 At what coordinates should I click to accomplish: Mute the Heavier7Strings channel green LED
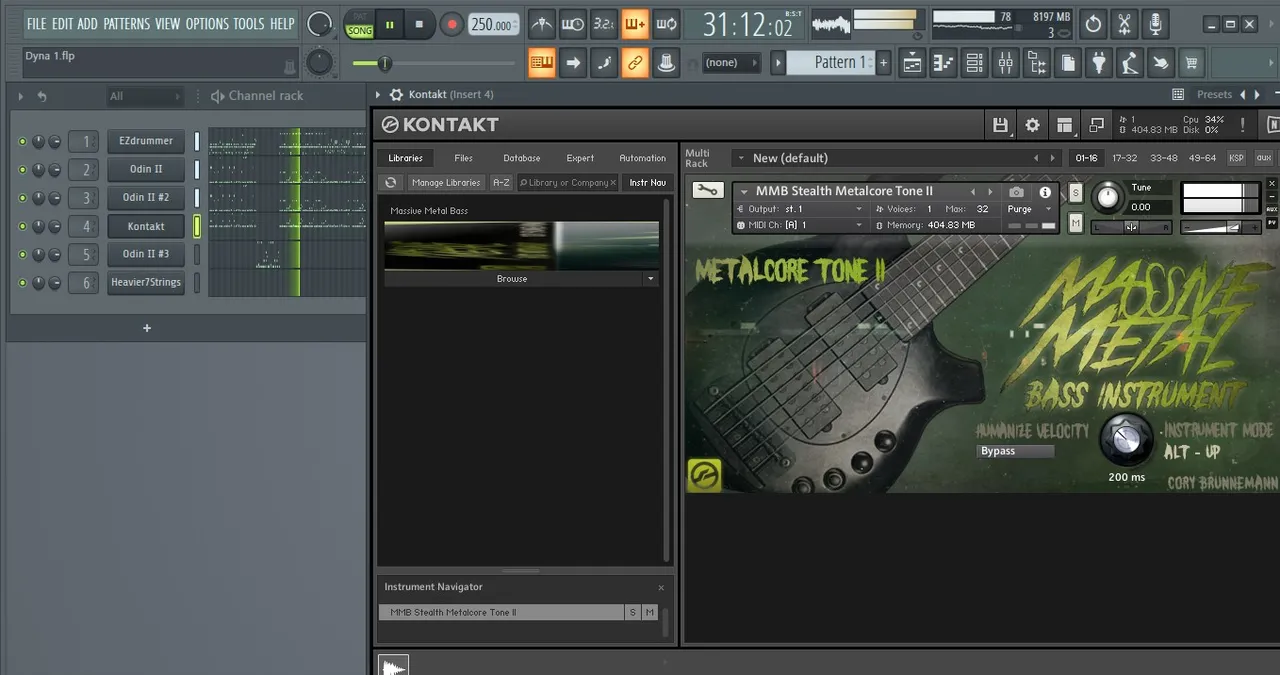23,282
